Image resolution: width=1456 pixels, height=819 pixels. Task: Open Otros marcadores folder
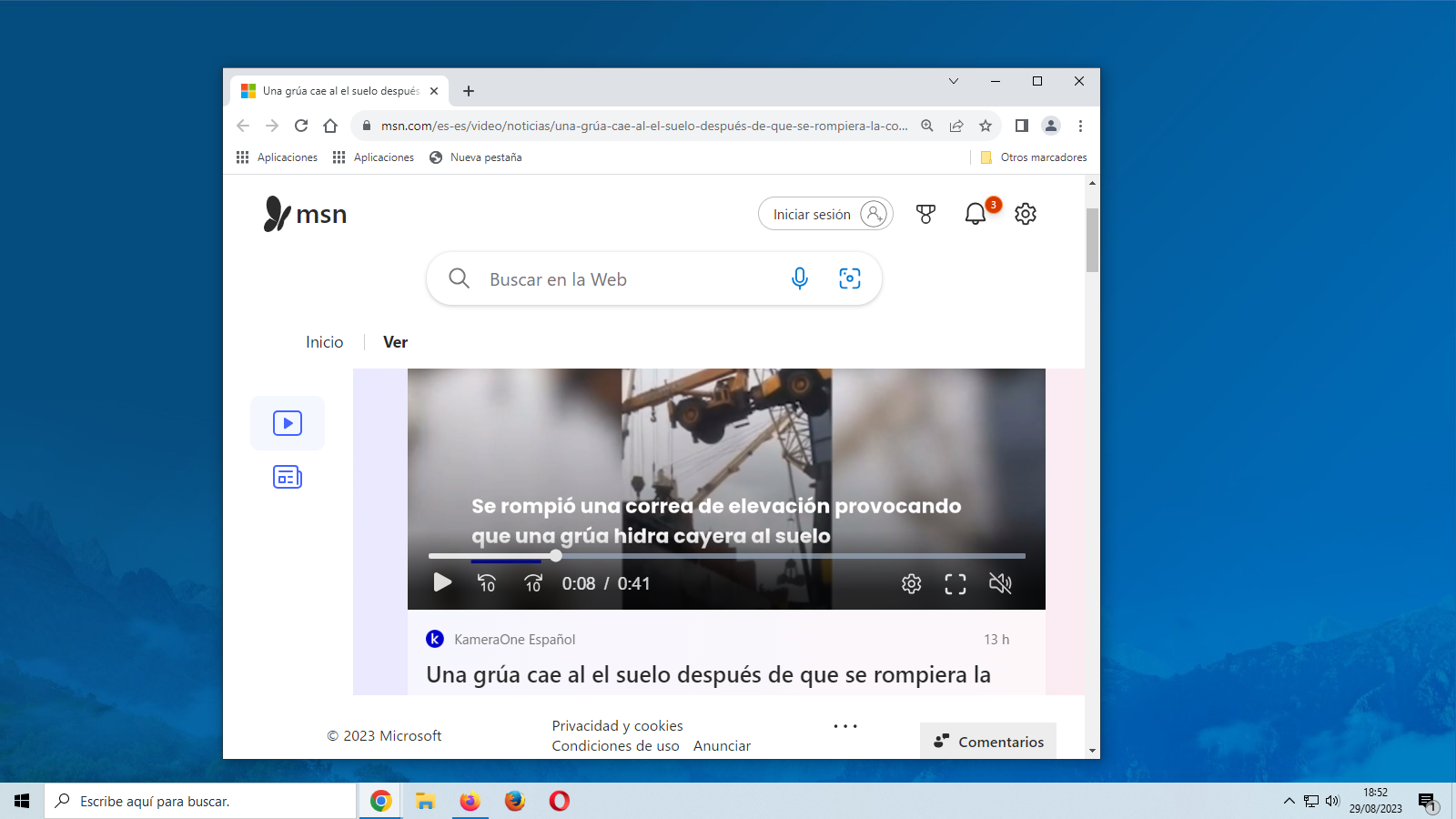[x=1034, y=157]
